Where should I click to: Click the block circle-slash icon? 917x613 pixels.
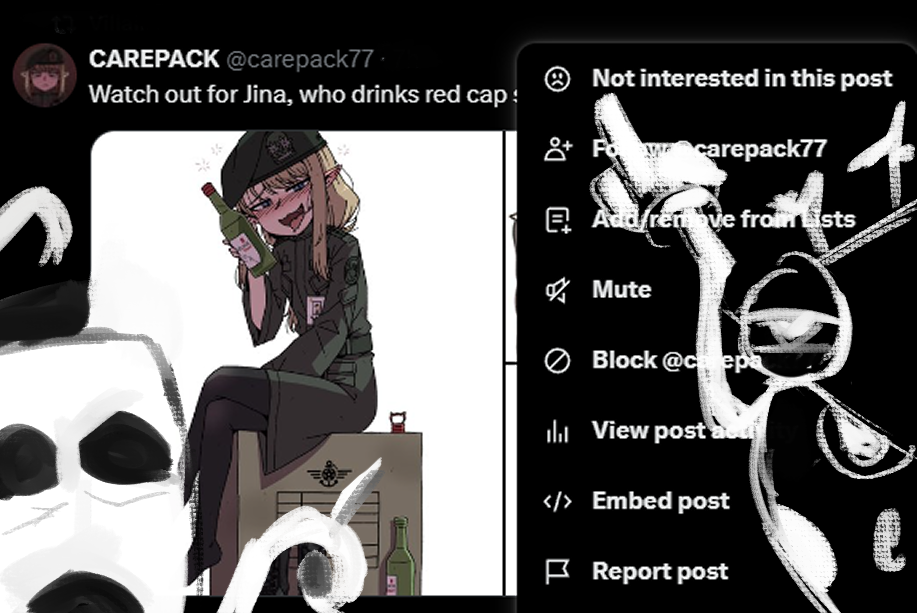click(557, 361)
